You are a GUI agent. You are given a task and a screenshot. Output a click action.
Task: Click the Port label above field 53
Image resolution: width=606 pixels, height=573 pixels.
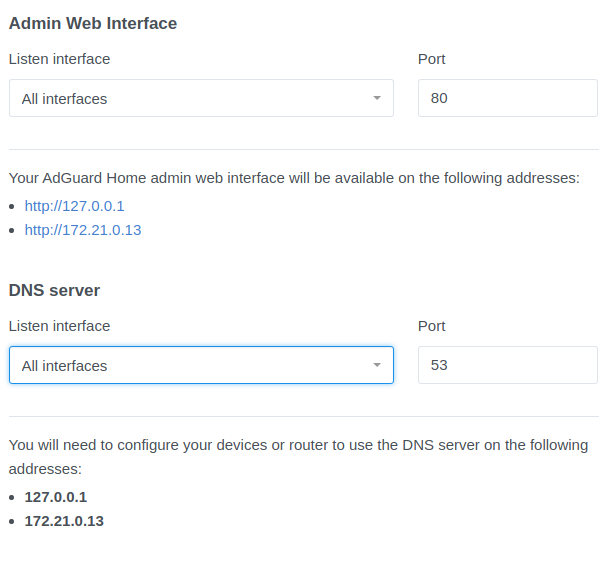tap(432, 326)
